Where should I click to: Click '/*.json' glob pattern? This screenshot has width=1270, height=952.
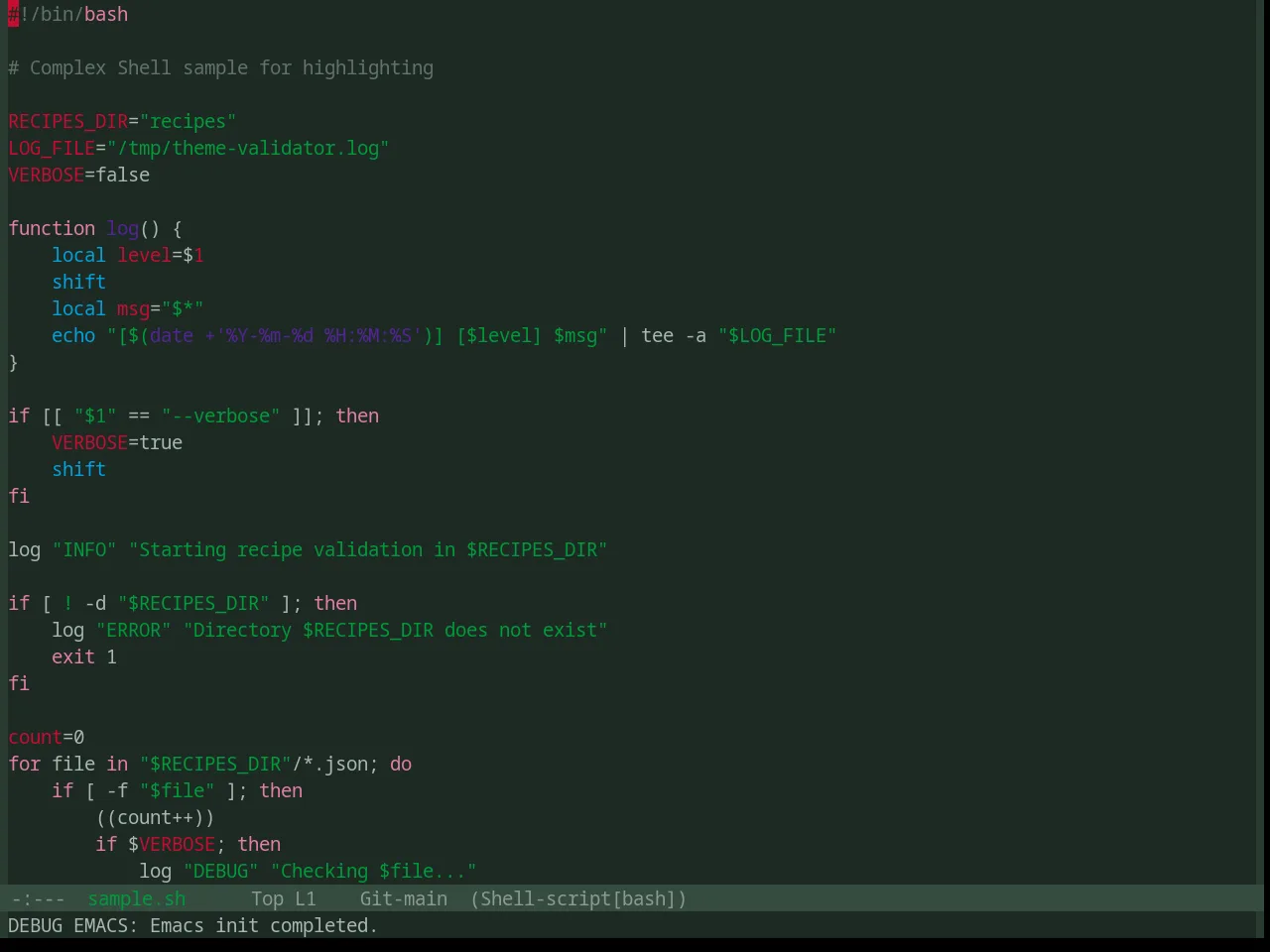click(330, 765)
